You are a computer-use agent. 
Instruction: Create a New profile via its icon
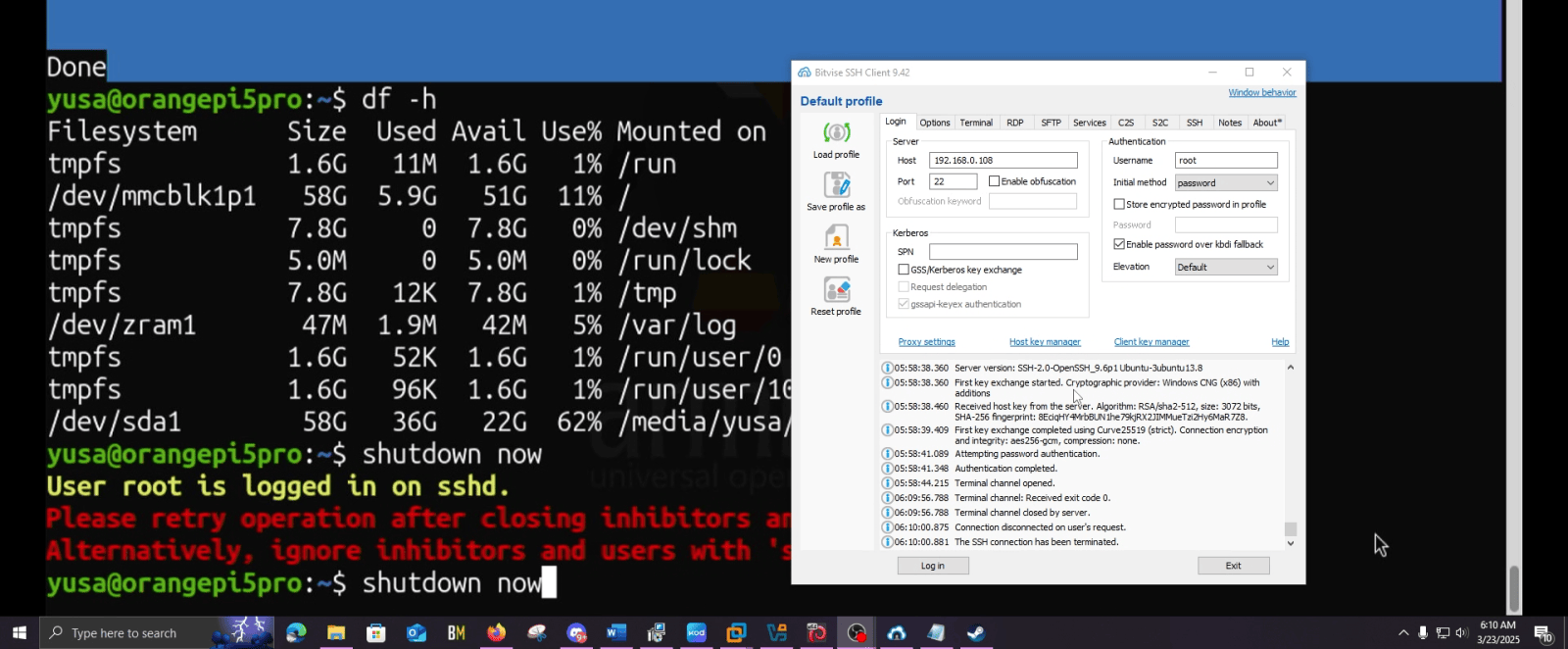click(836, 238)
